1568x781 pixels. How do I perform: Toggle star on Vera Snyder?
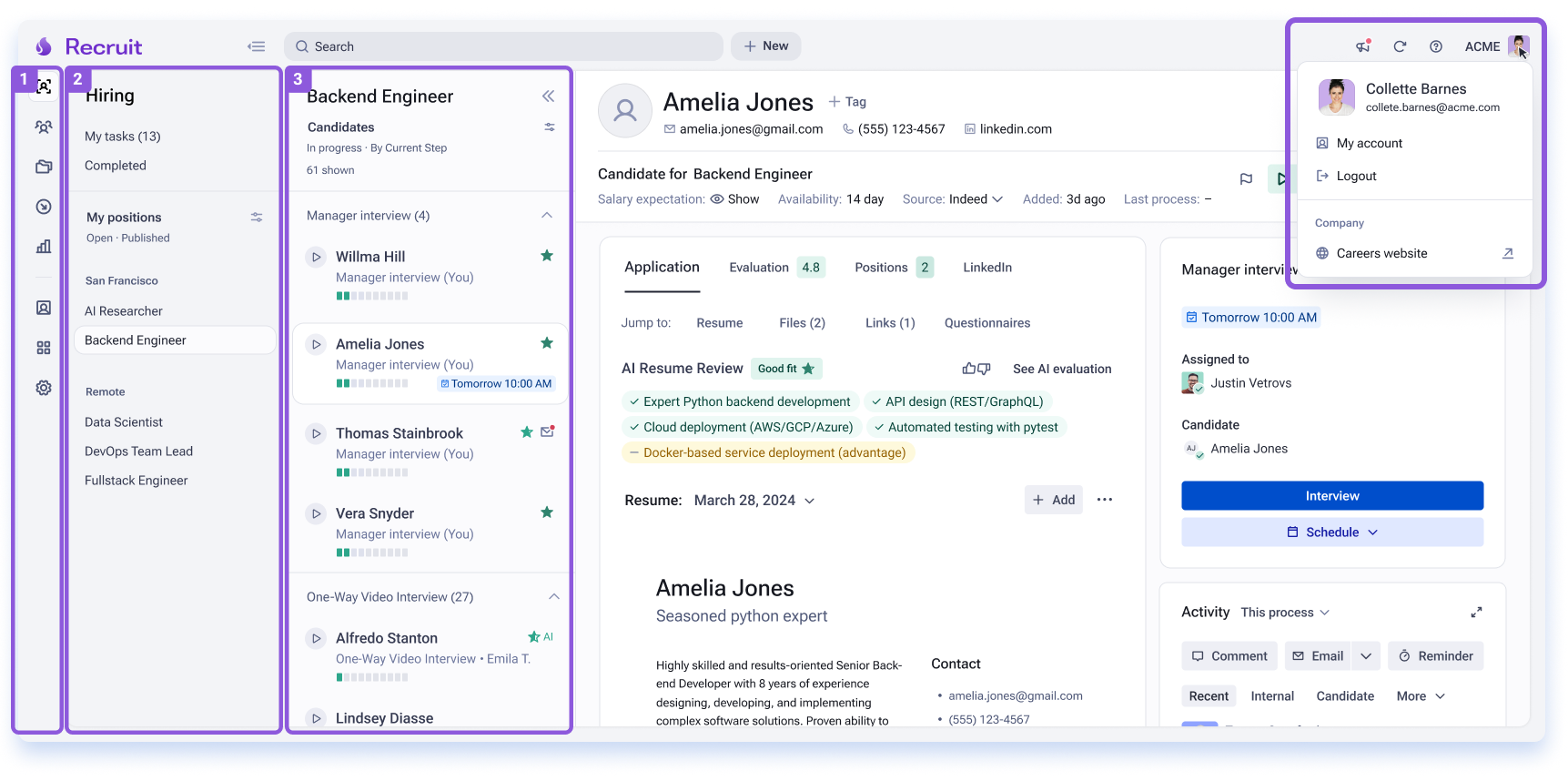547,512
